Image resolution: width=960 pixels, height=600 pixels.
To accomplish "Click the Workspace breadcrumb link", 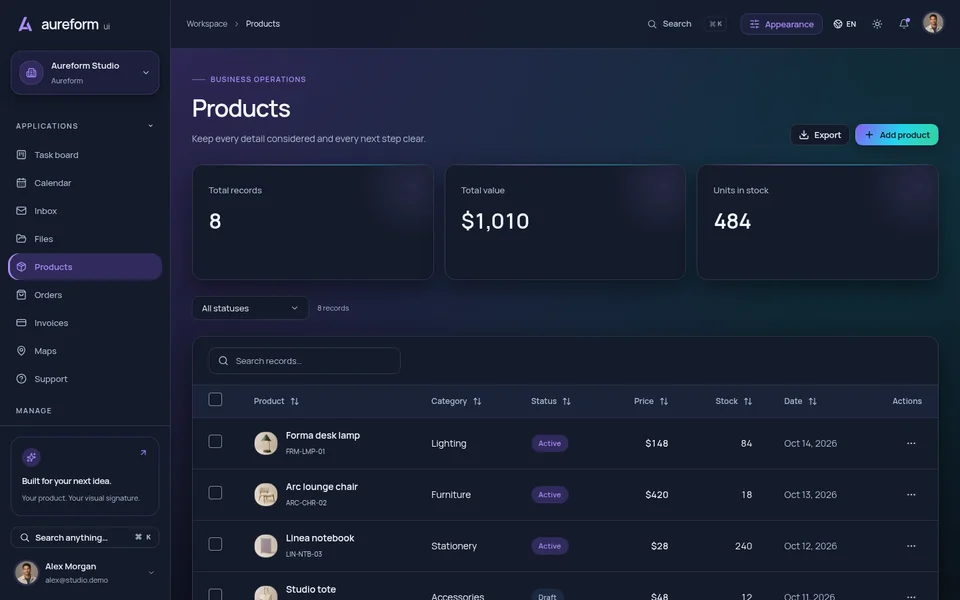I will [x=207, y=24].
